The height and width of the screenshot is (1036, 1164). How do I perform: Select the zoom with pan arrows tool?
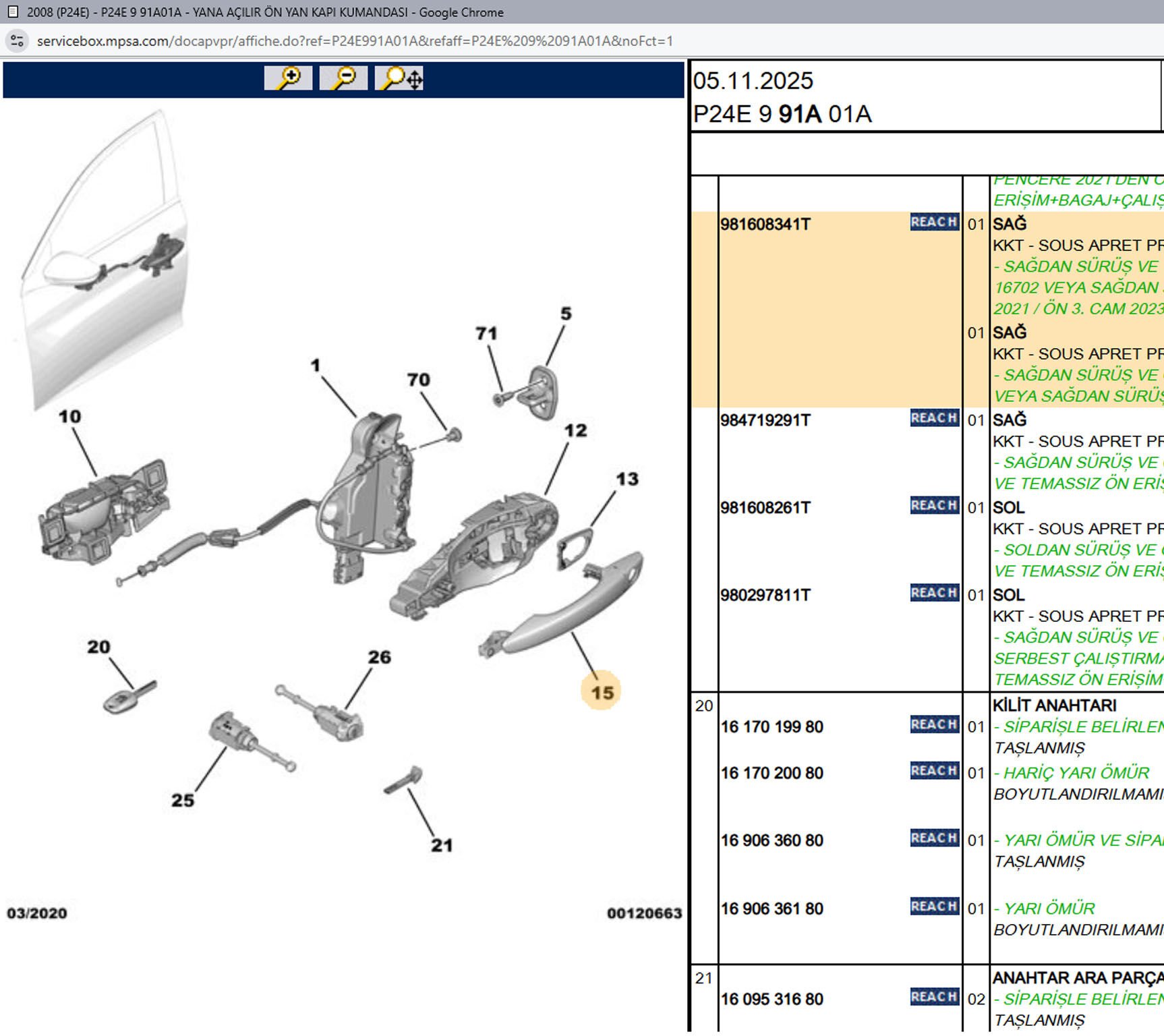tap(399, 78)
